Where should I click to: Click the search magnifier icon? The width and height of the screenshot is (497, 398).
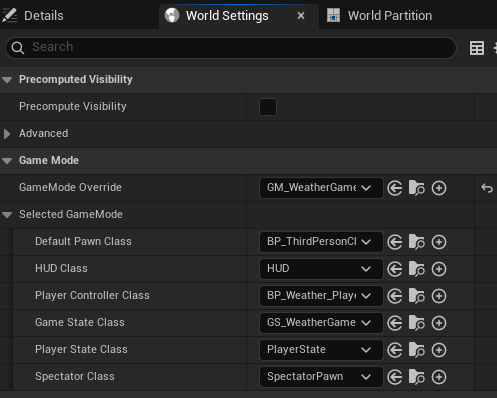click(18, 48)
